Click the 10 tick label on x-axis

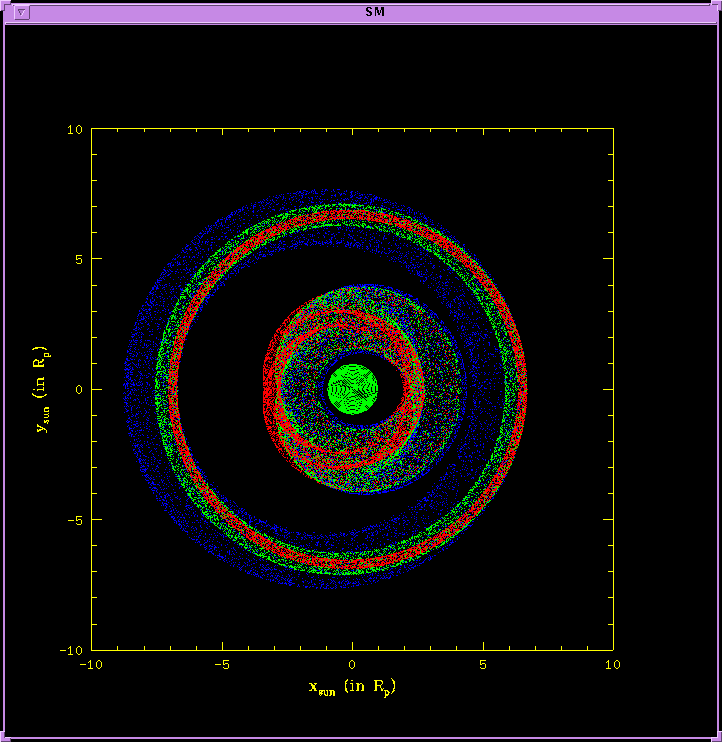click(x=612, y=664)
